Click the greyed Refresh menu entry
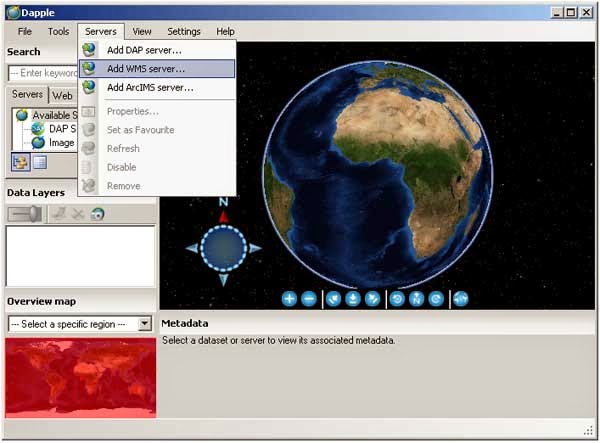The height and width of the screenshot is (443, 600). 157,148
